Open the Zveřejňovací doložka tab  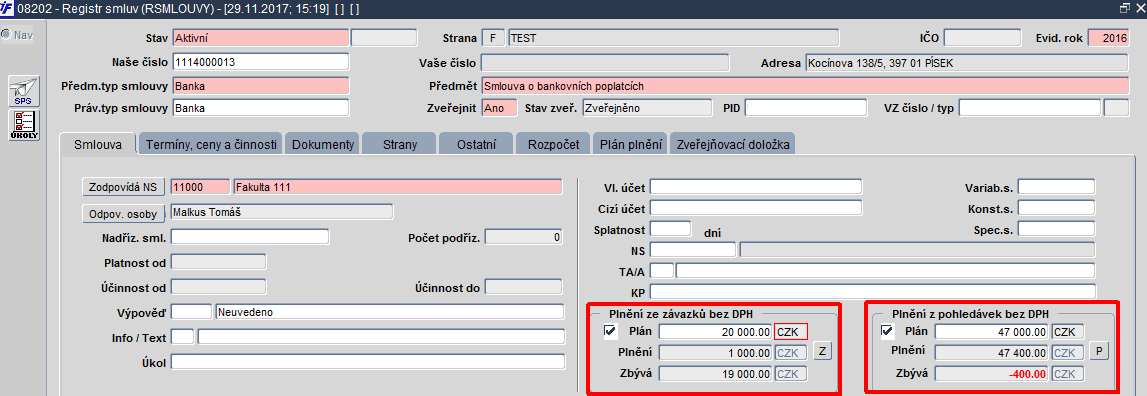click(732, 144)
